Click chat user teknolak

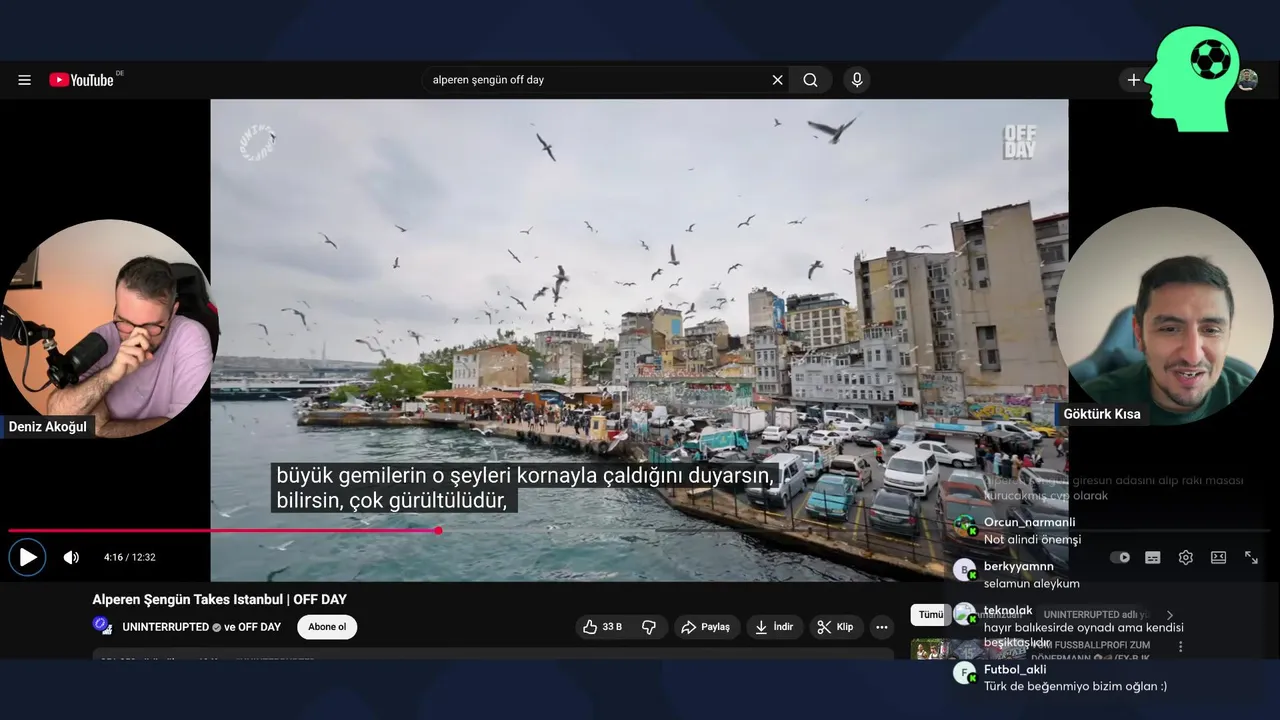tap(1008, 610)
